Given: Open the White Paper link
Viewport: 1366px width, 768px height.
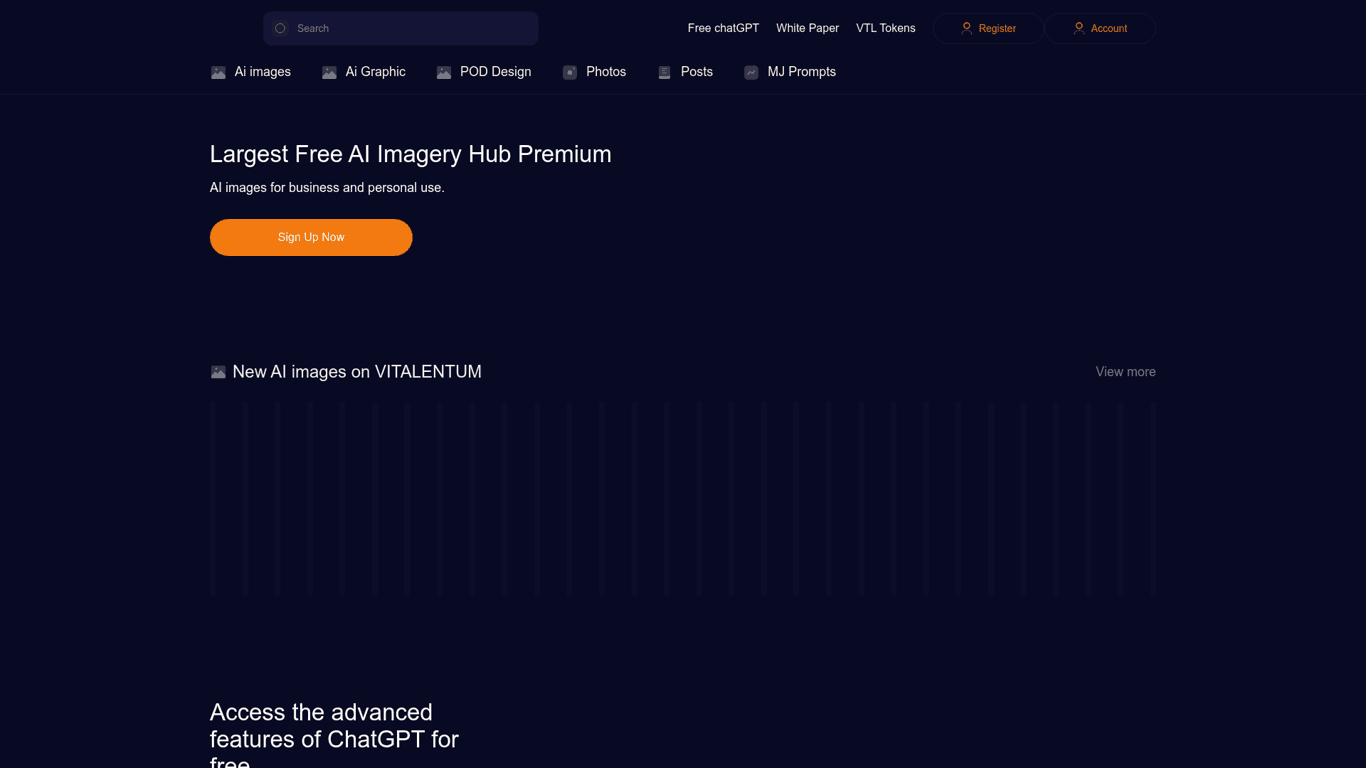Looking at the screenshot, I should coord(807,28).
